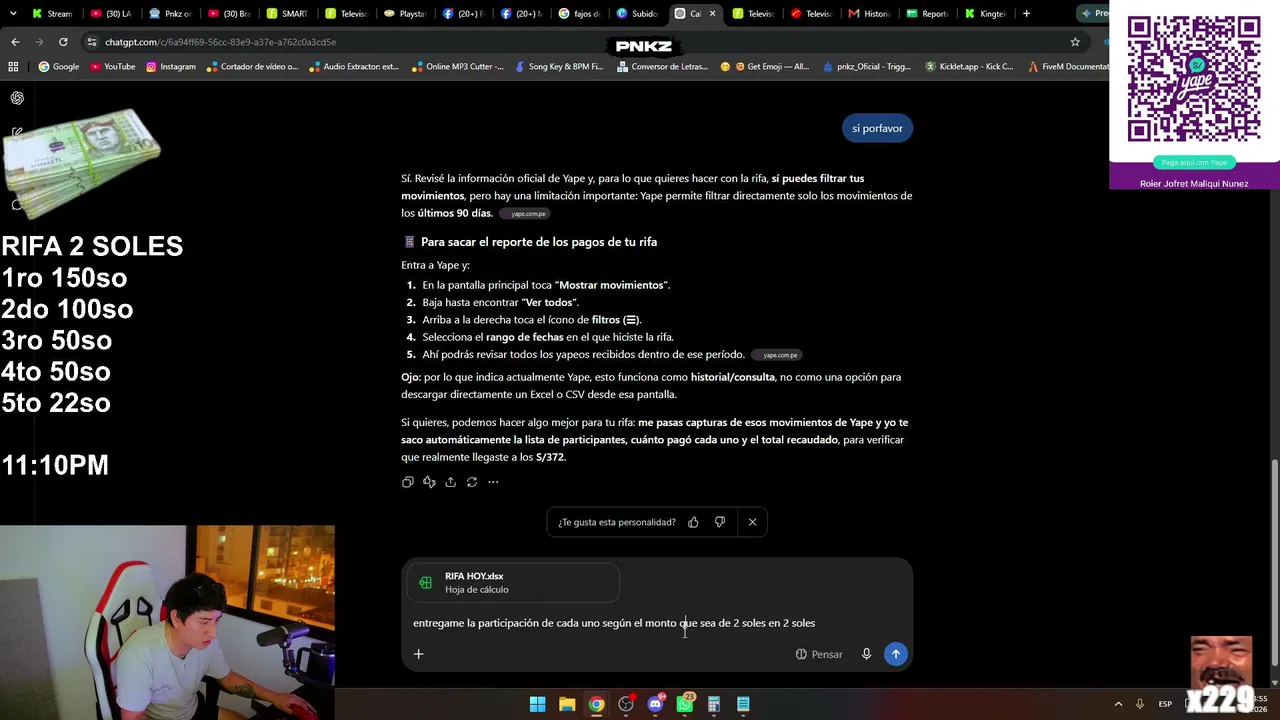Share the response with the share icon
The image size is (1280, 720).
(x=450, y=482)
